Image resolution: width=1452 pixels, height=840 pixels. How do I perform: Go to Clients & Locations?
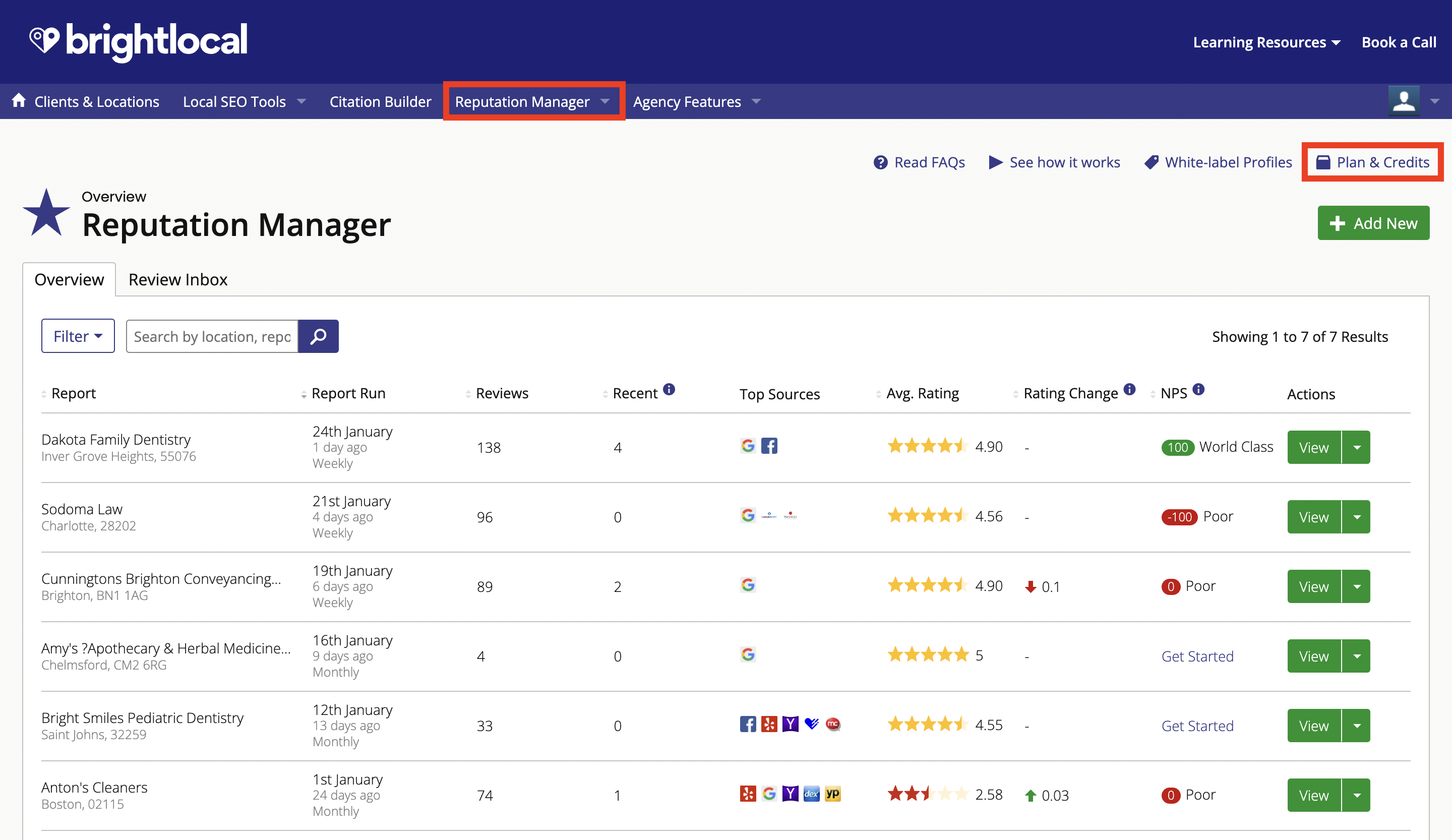(x=97, y=101)
